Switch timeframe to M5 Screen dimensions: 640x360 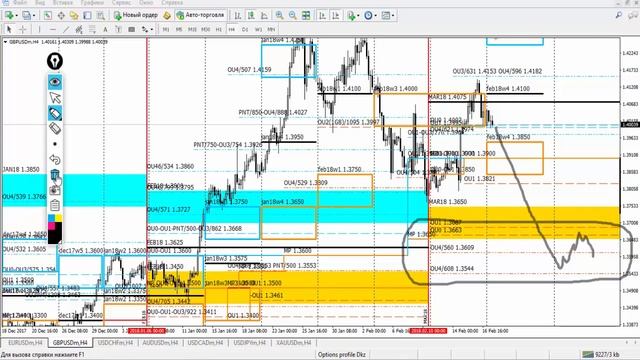(179, 29)
